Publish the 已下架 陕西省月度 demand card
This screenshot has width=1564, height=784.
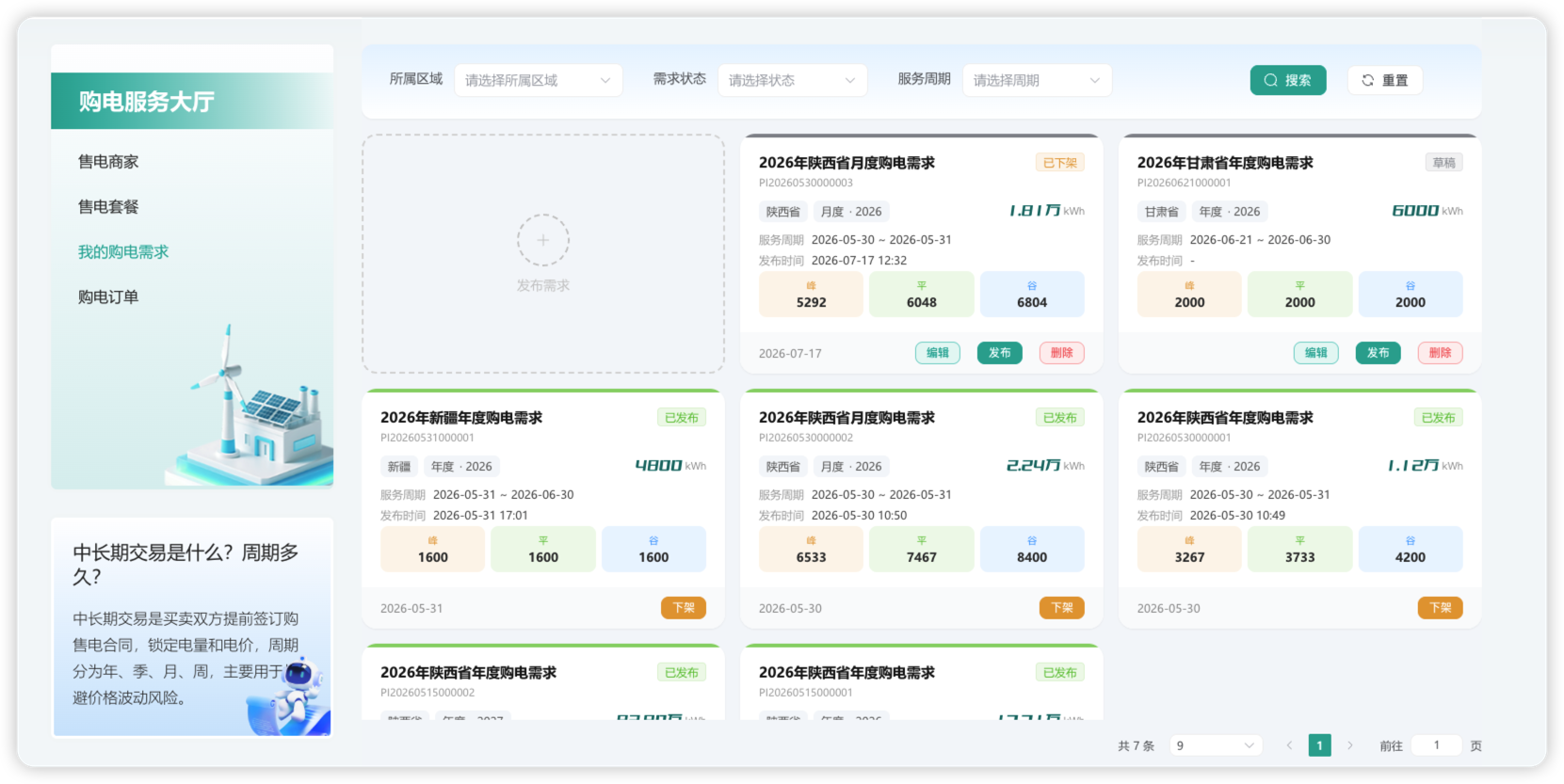(1000, 353)
